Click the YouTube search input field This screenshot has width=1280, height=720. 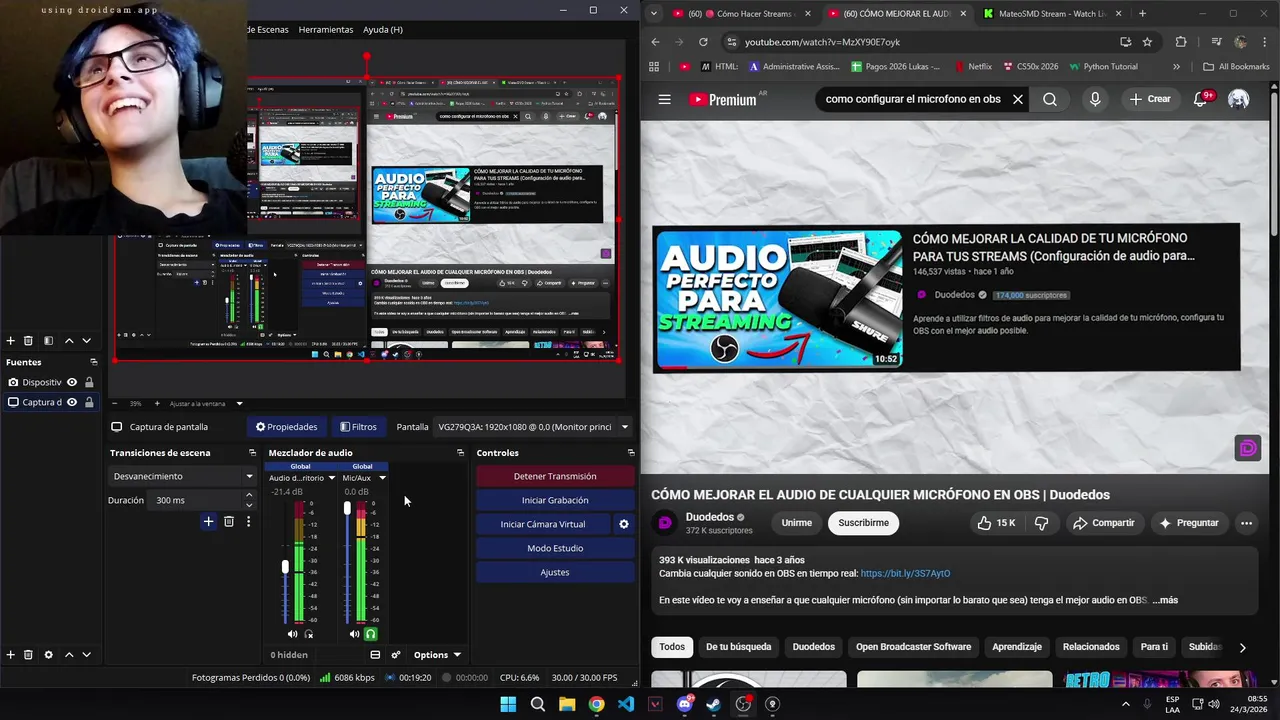[x=912, y=99]
